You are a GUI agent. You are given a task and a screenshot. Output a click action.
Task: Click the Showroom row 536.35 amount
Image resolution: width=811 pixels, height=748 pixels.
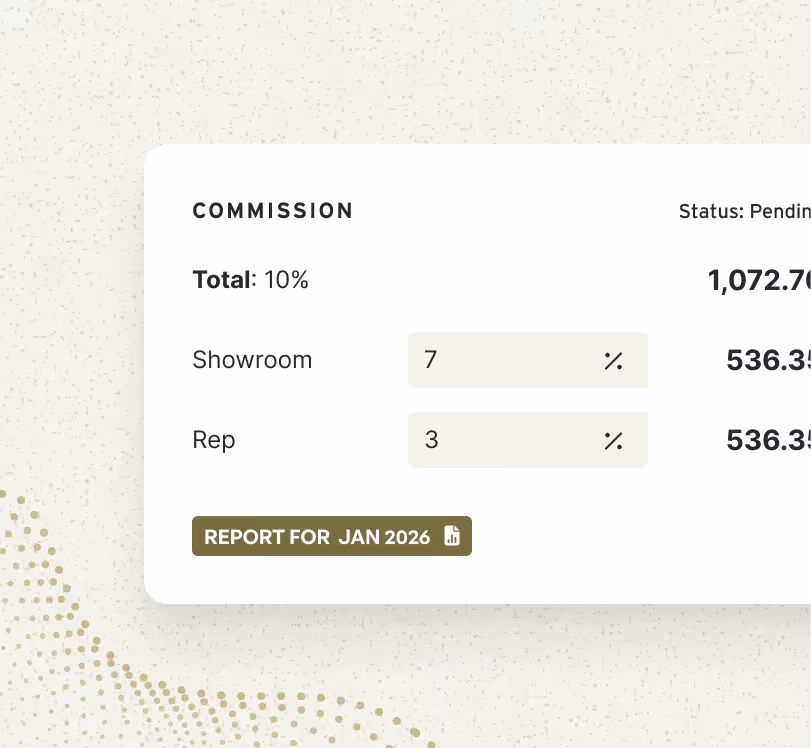[x=768, y=360]
